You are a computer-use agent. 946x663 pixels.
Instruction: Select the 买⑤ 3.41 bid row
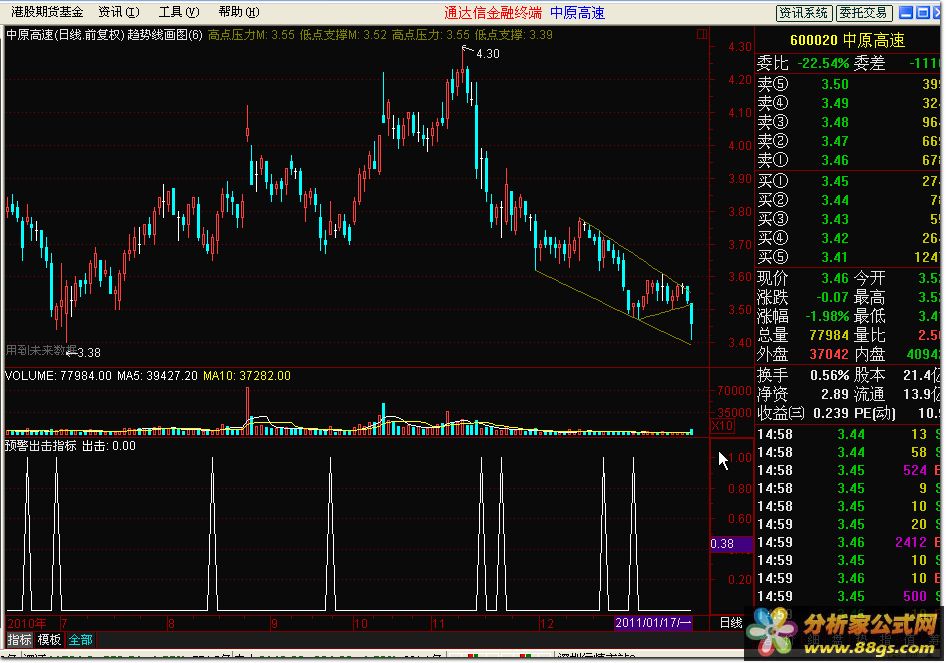[x=847, y=257]
